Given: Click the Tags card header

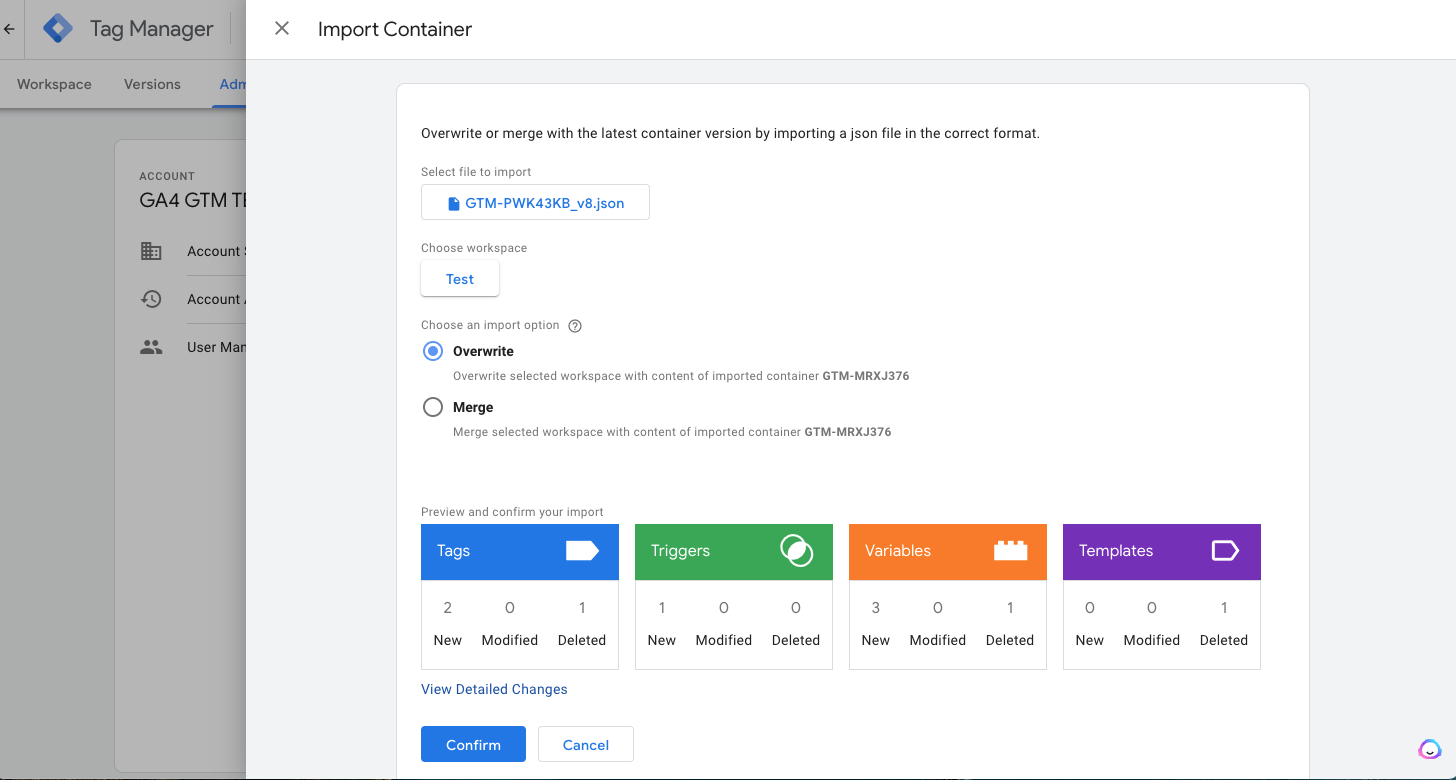Looking at the screenshot, I should pos(520,551).
